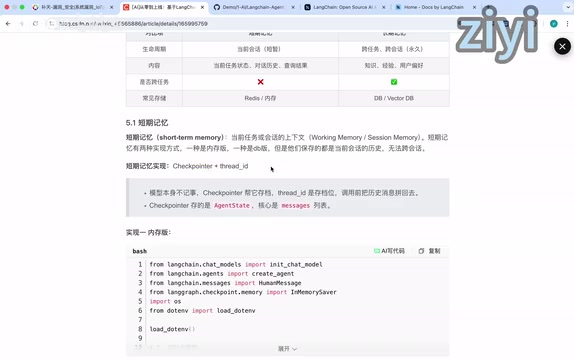Switch to Home - Docs by LangChain tab
This screenshot has height=360, width=574.
coord(436,7)
